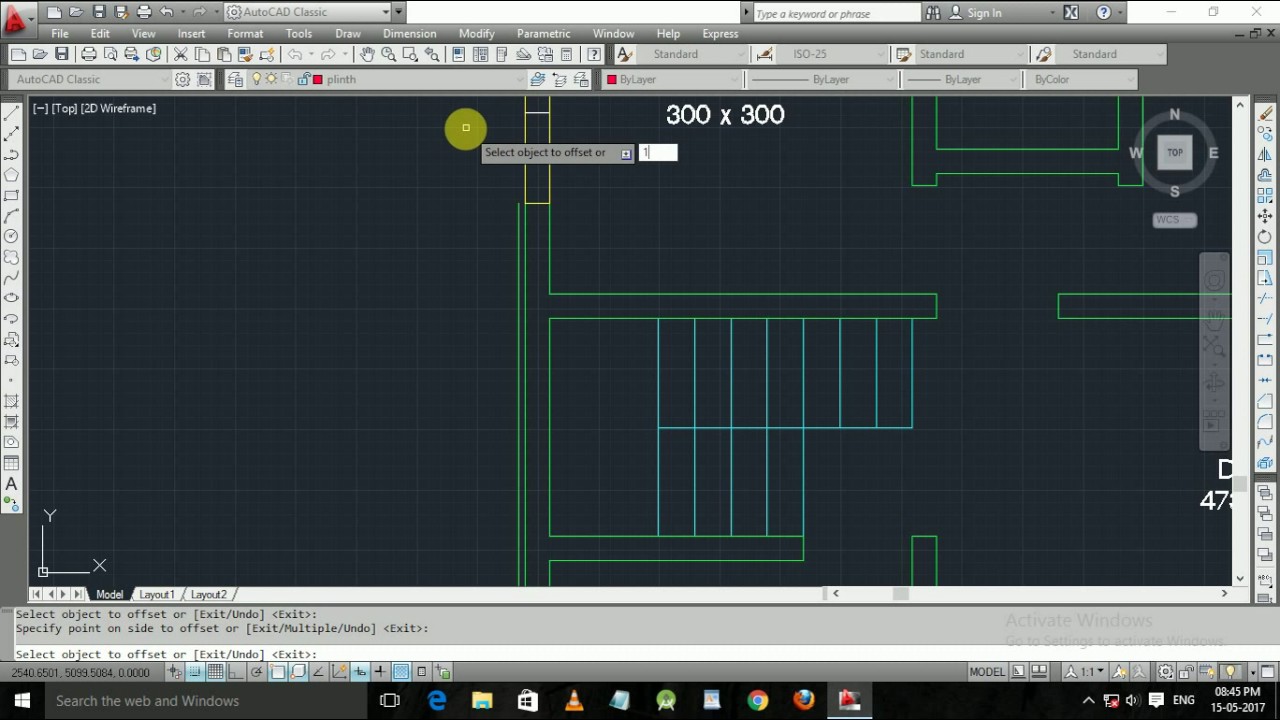
Task: Click the 2D Wireframe visual style label
Action: (x=118, y=108)
